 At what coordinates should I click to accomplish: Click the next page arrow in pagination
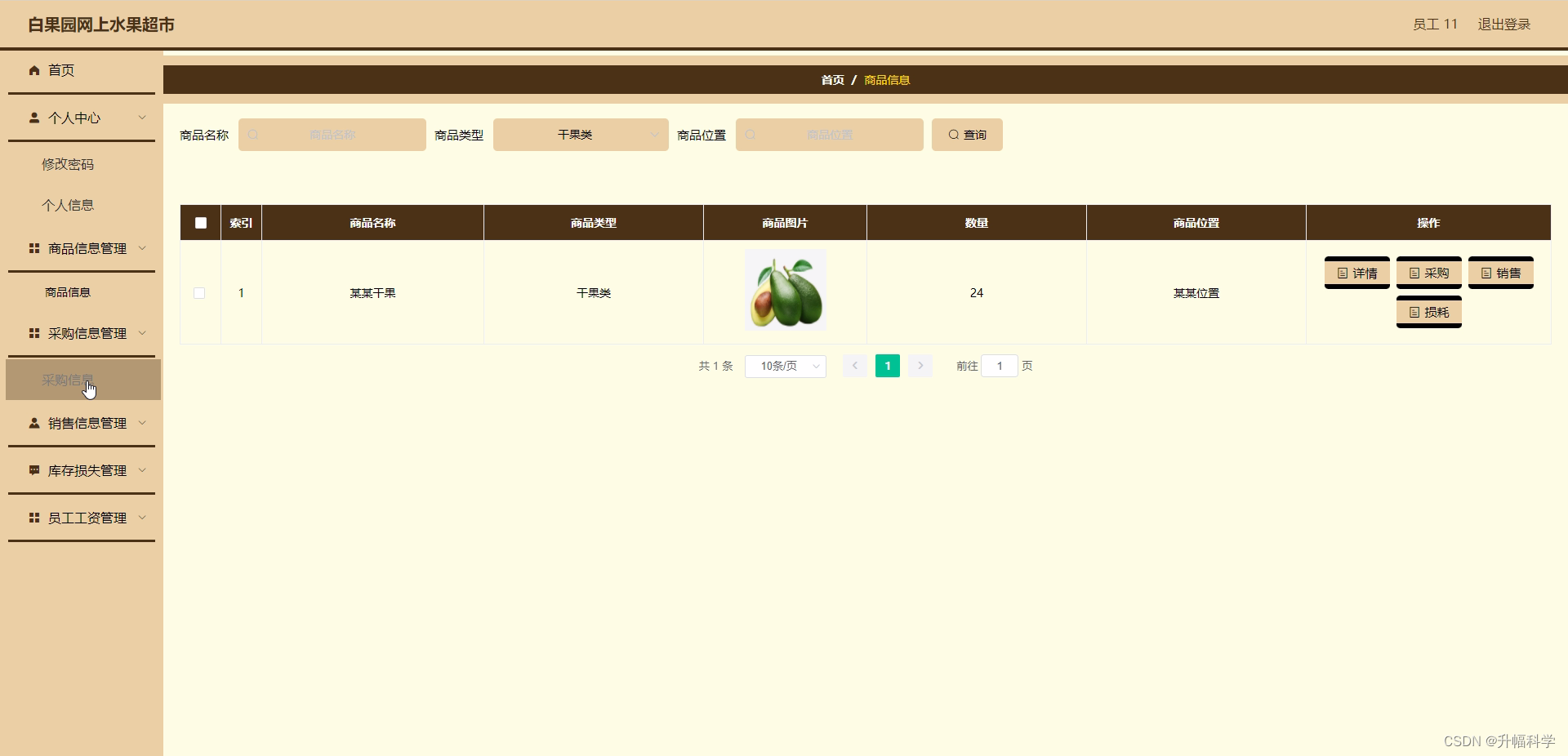click(x=920, y=367)
